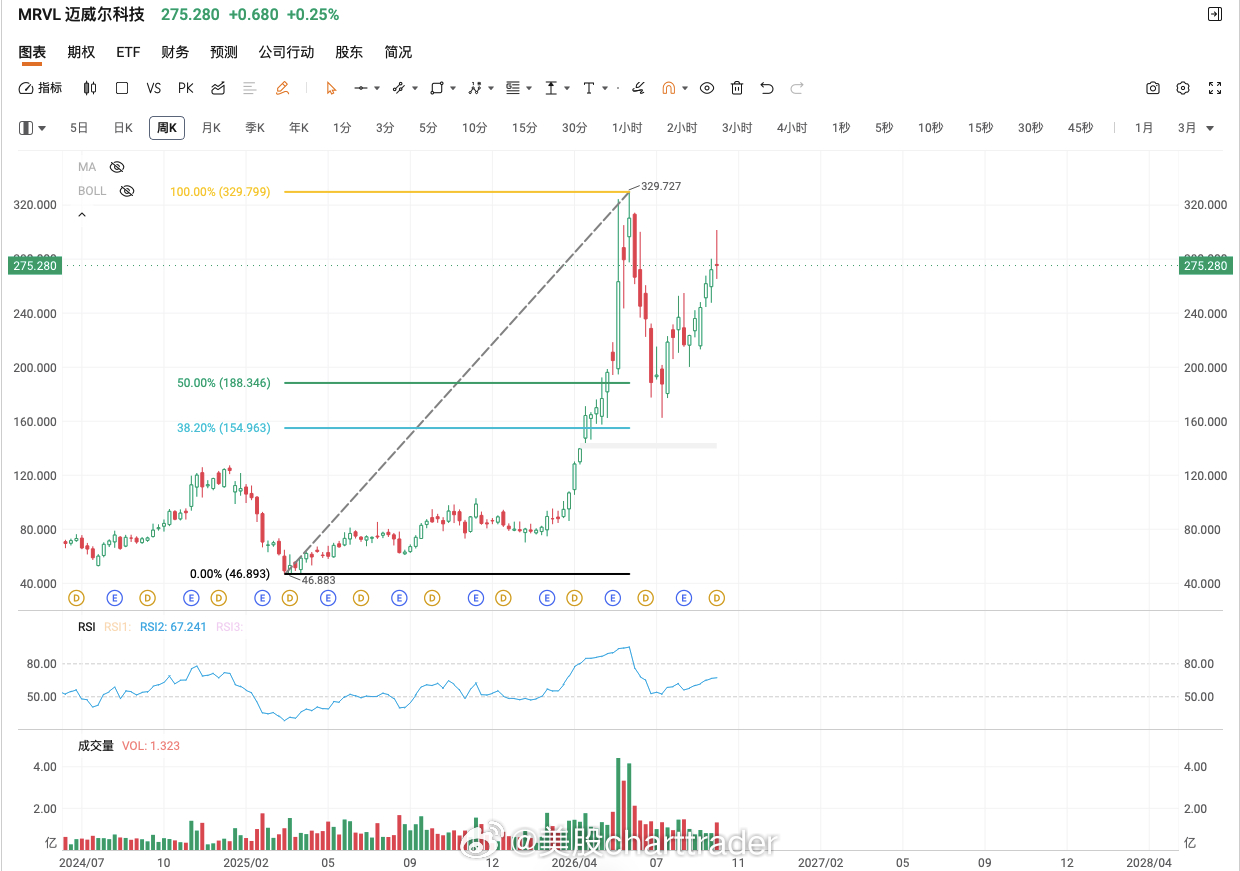Delete drawings with the trash icon
Viewport: 1240px width, 871px height.
click(737, 88)
